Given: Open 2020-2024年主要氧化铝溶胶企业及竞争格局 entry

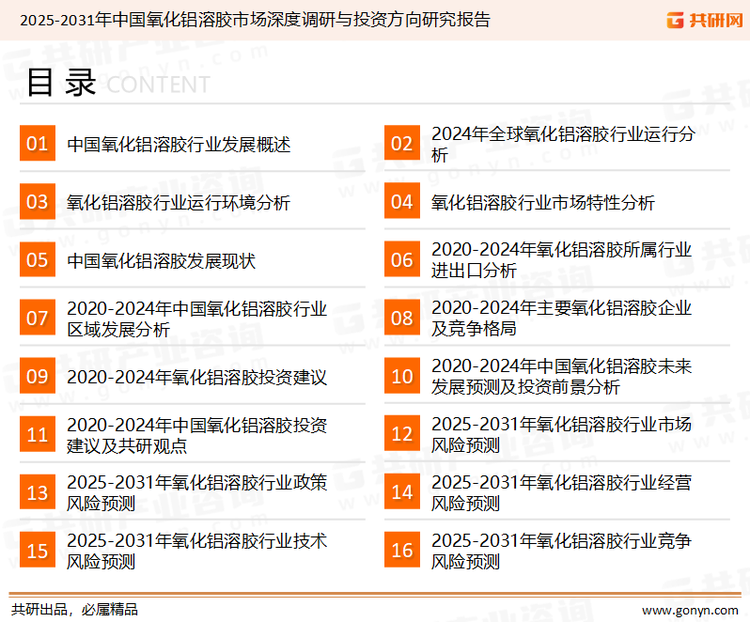Looking at the screenshot, I should (560, 318).
